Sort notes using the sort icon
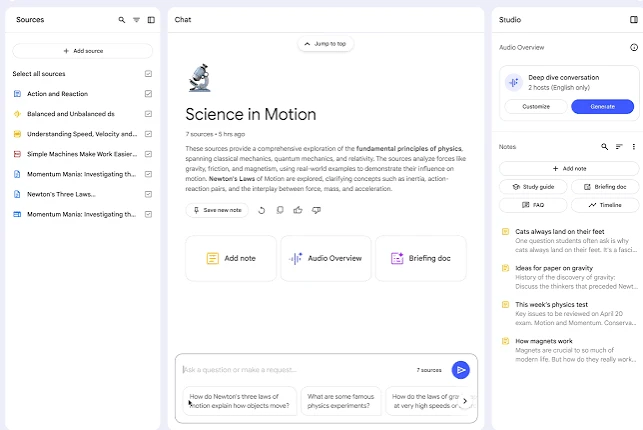This screenshot has height=430, width=643. (x=619, y=147)
